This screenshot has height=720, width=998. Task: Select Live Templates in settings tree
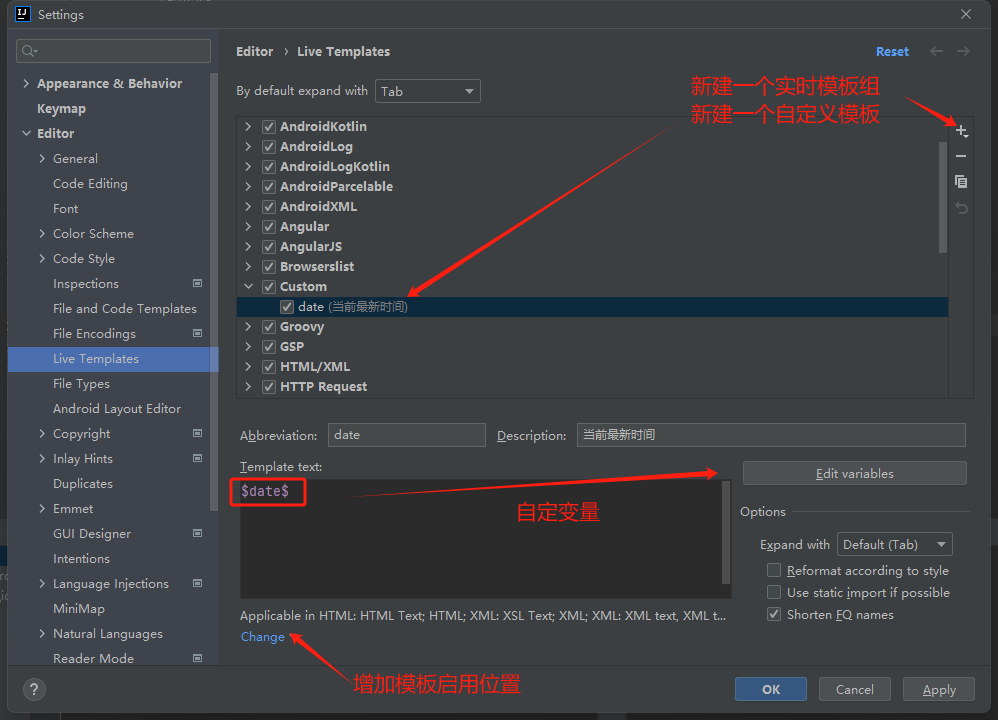point(113,359)
